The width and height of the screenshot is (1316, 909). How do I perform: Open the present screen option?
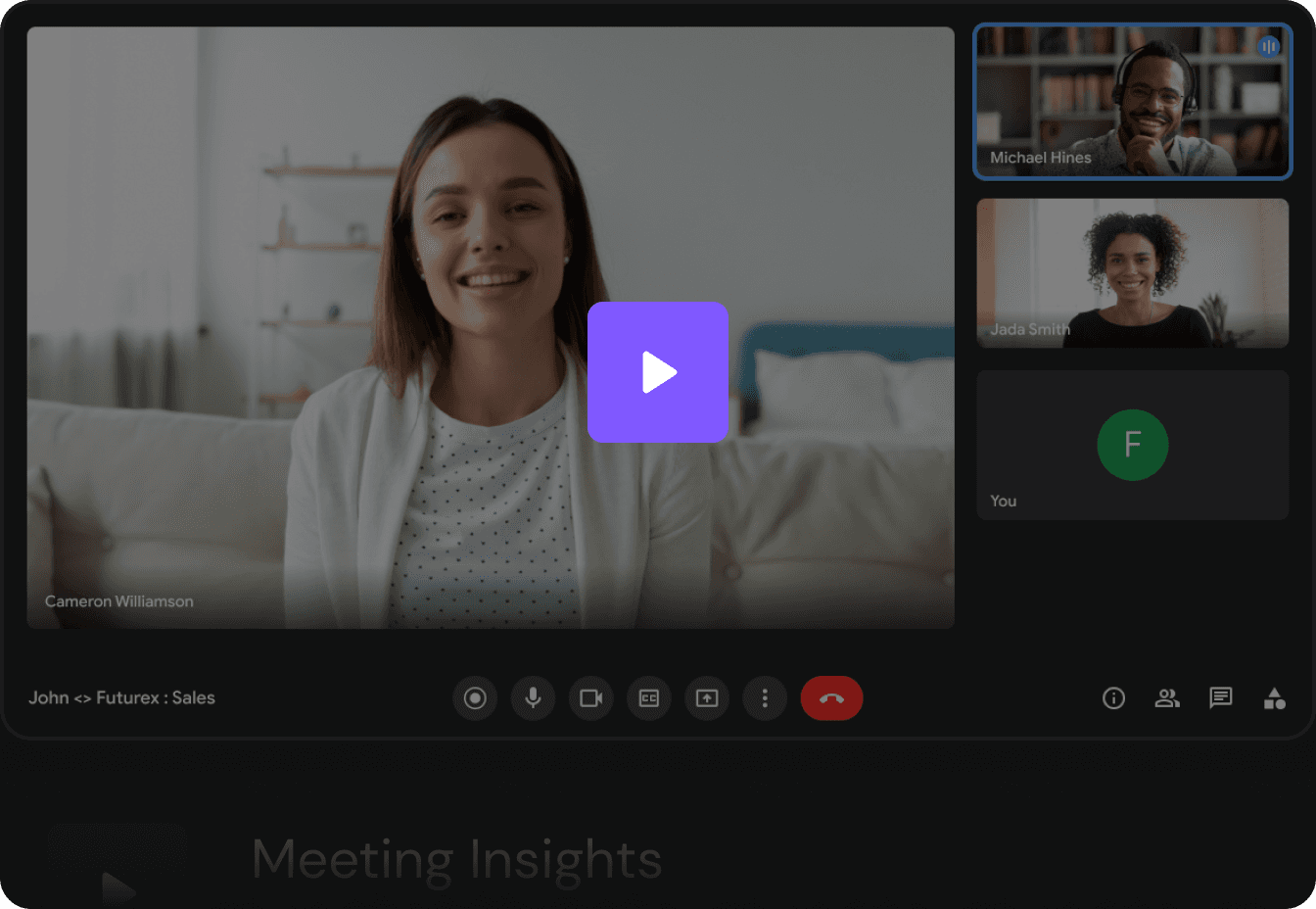707,698
